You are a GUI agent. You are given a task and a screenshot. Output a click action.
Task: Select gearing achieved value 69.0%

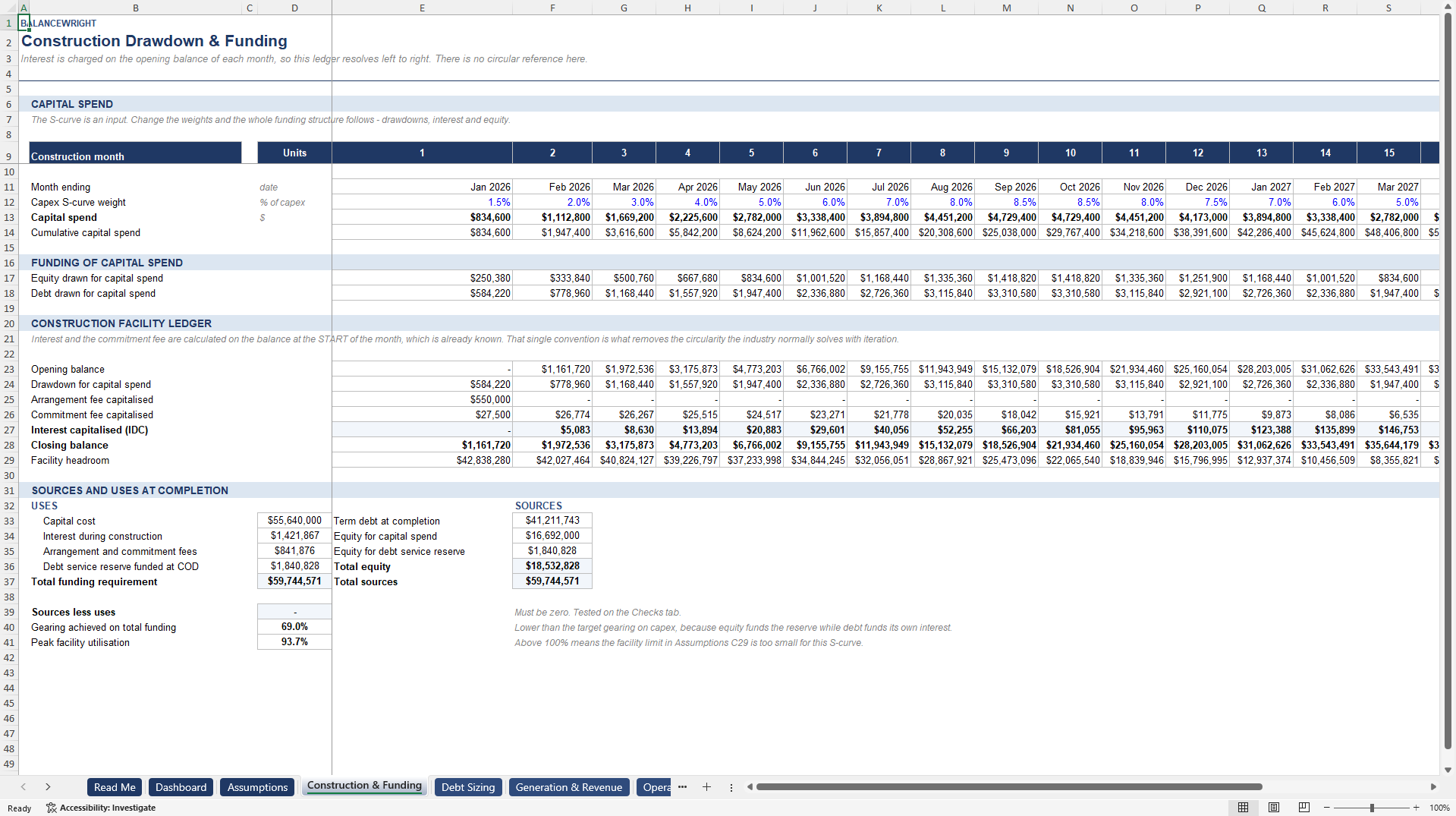pos(294,627)
